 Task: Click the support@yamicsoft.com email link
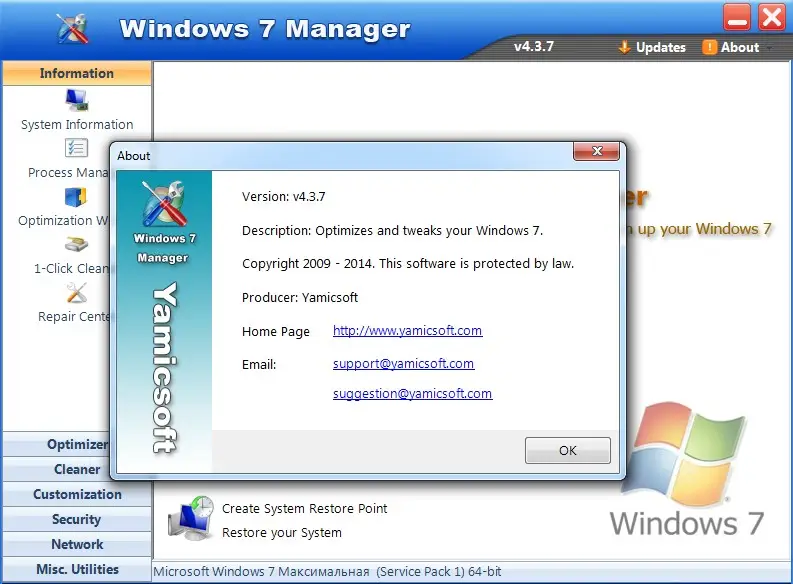tap(404, 364)
